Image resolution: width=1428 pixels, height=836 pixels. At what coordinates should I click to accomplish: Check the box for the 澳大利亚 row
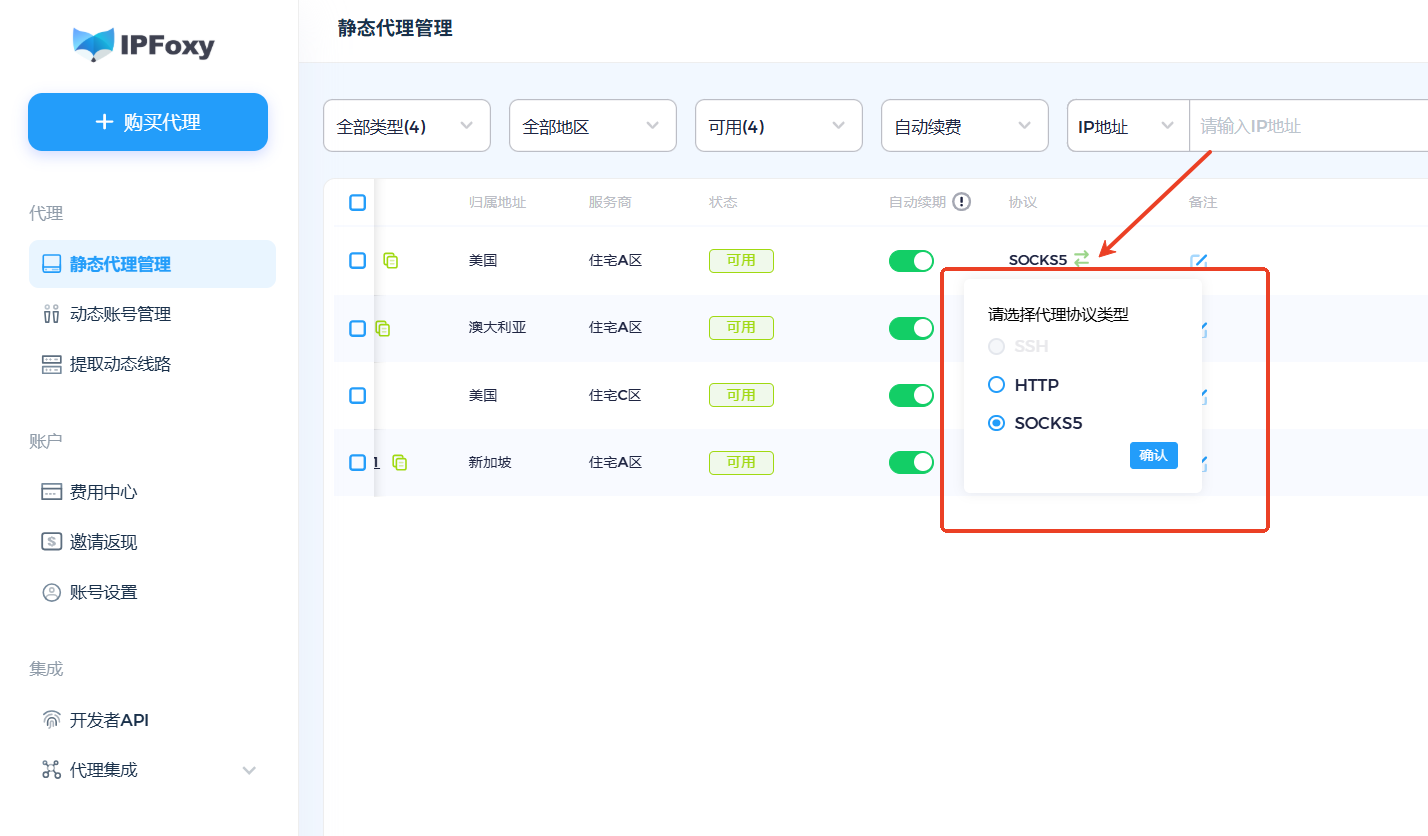coord(357,328)
